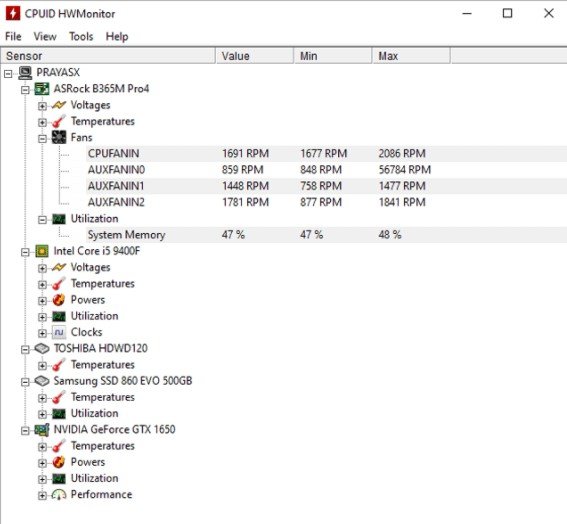Image resolution: width=567 pixels, height=524 pixels.
Task: Expand the ASRock Voltages node
Action: tap(42, 106)
